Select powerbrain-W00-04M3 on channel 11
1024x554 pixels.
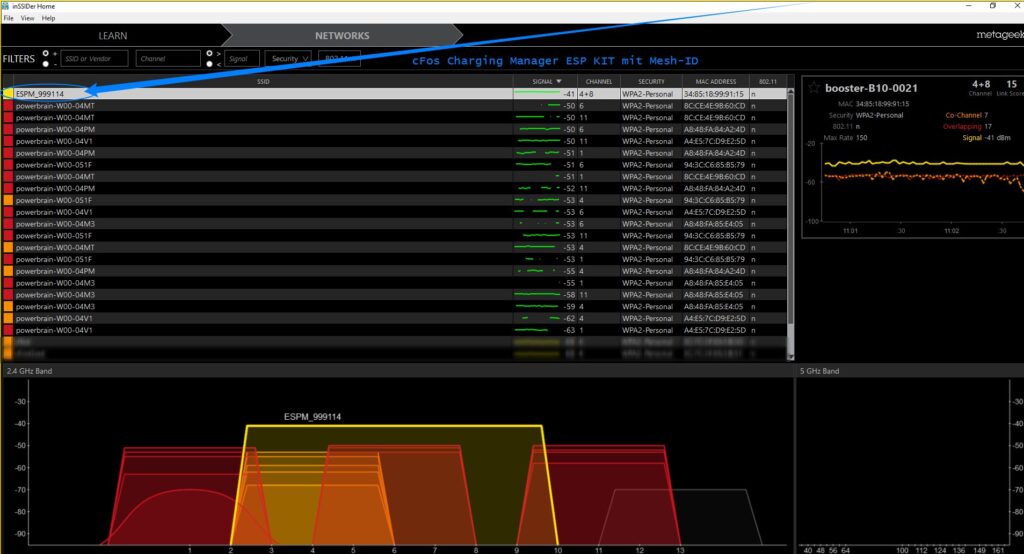click(x=394, y=295)
